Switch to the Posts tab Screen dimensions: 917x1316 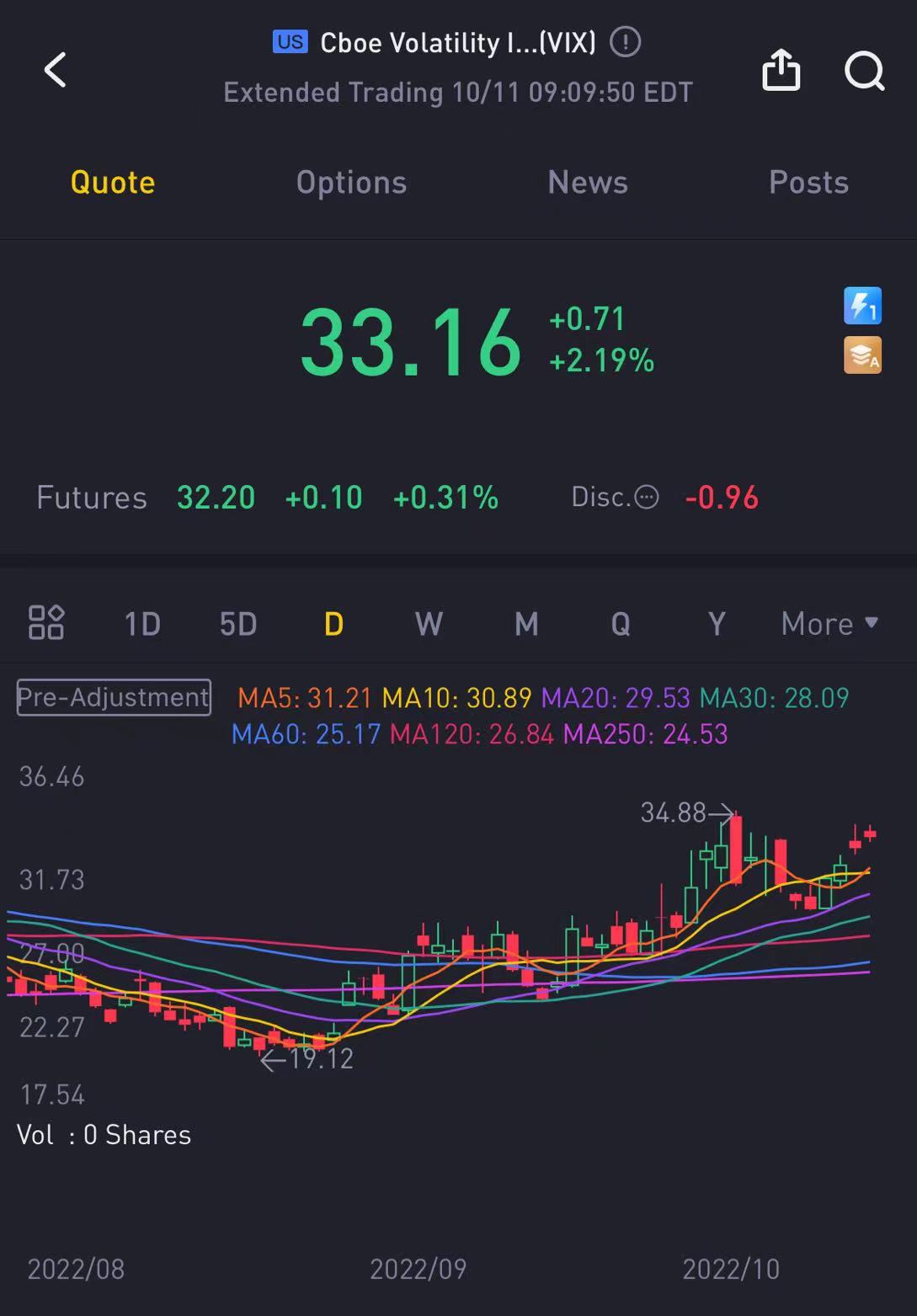808,182
